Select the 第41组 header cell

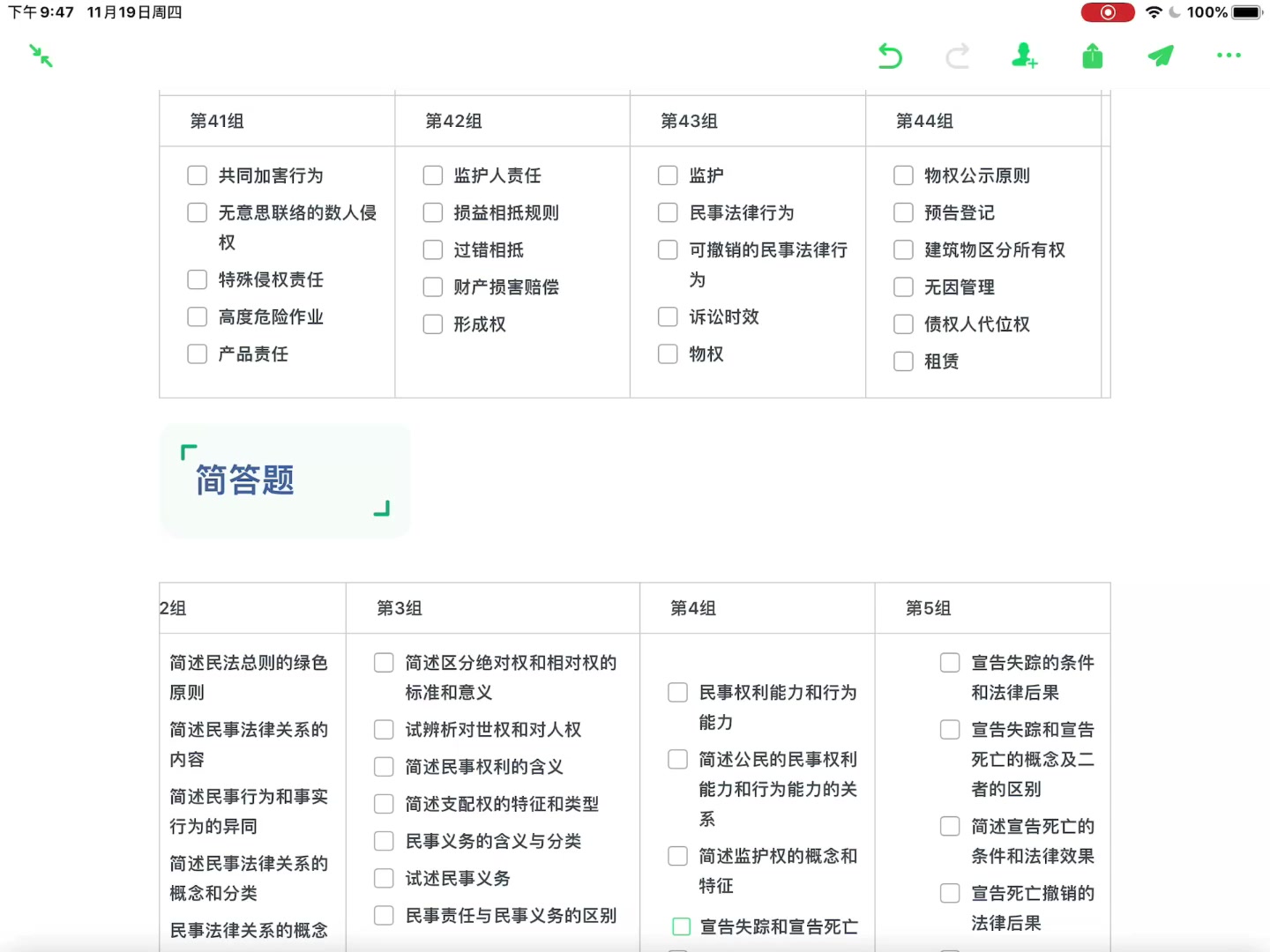click(277, 121)
